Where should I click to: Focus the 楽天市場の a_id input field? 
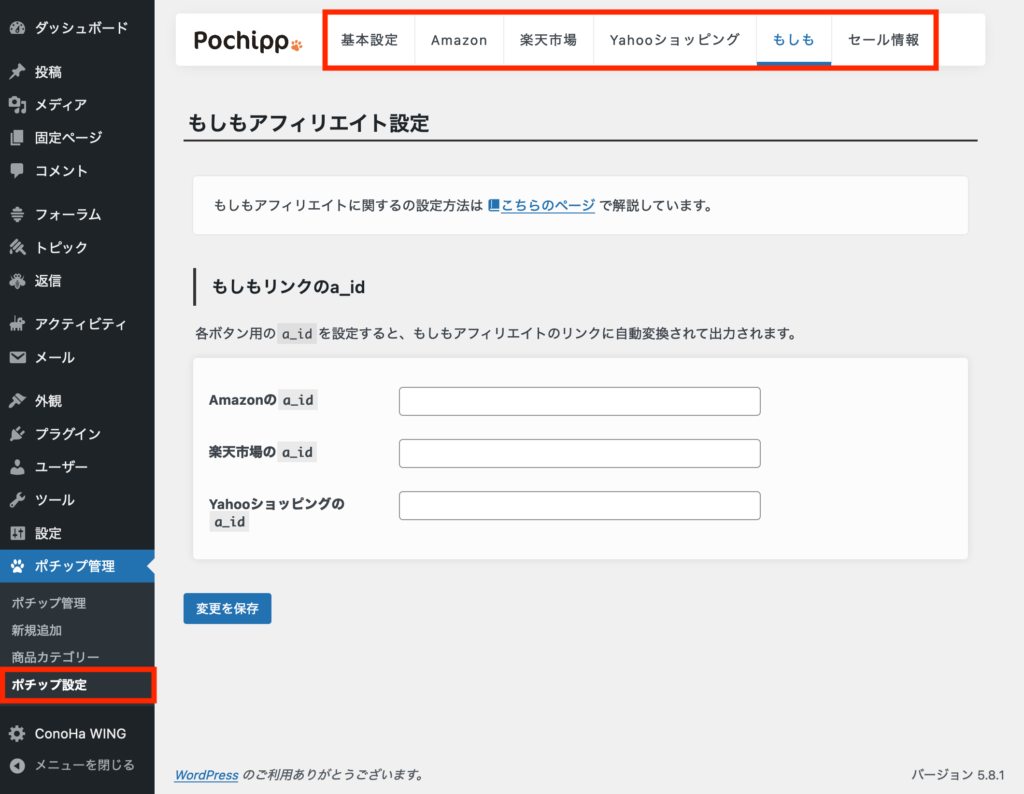coord(580,453)
